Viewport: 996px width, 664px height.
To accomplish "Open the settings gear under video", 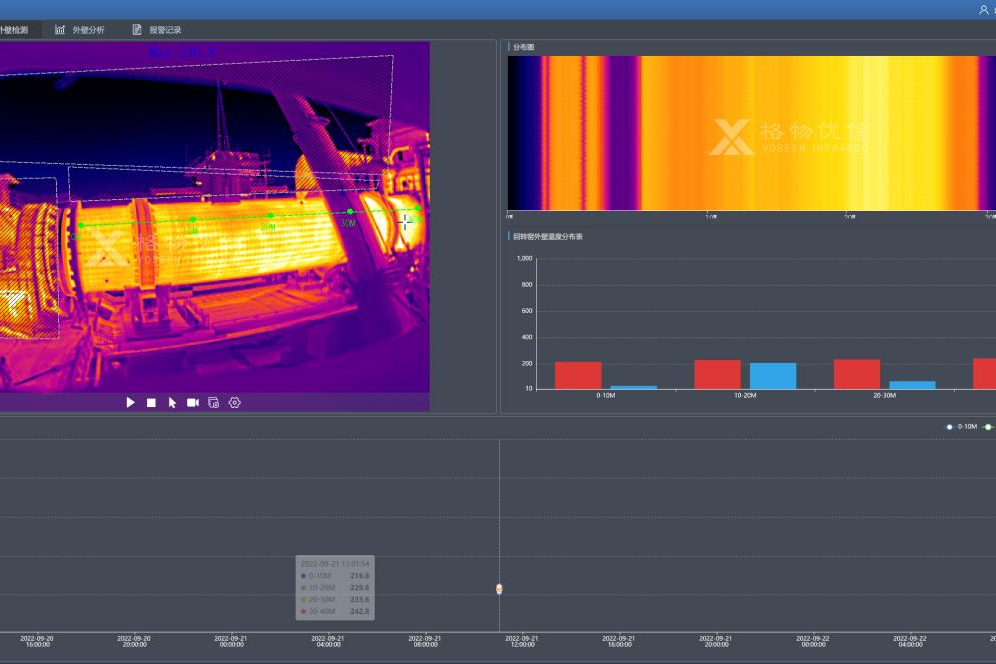I will click(x=235, y=403).
